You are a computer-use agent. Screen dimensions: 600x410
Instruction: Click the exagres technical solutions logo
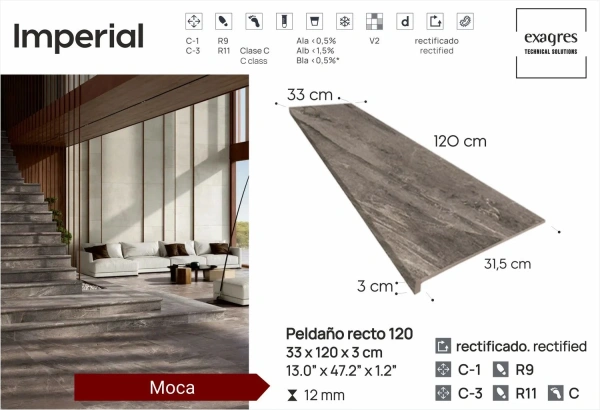click(x=552, y=43)
